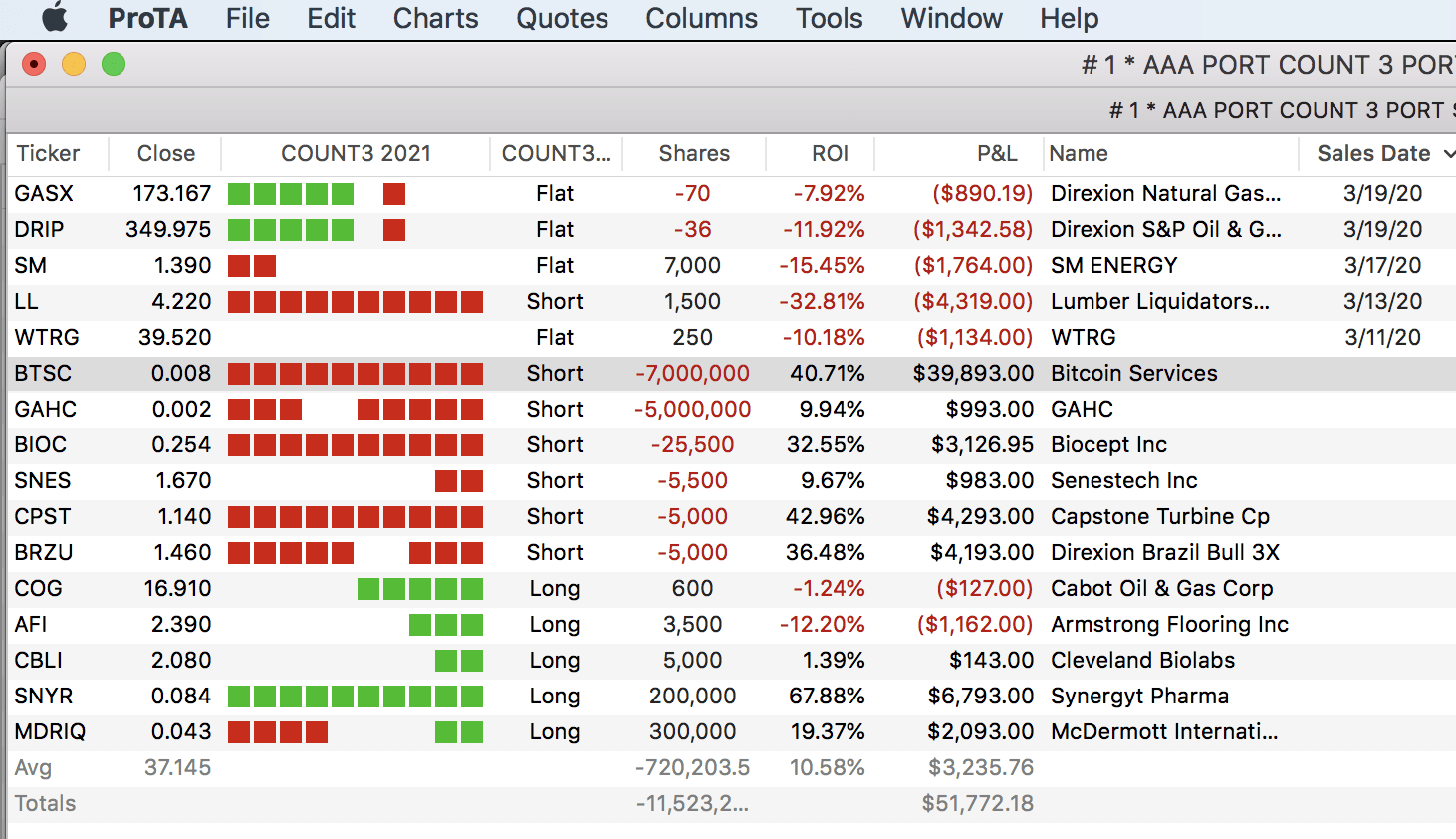Viewport: 1456px width, 839px height.
Task: Click the Shares column header
Action: point(694,154)
